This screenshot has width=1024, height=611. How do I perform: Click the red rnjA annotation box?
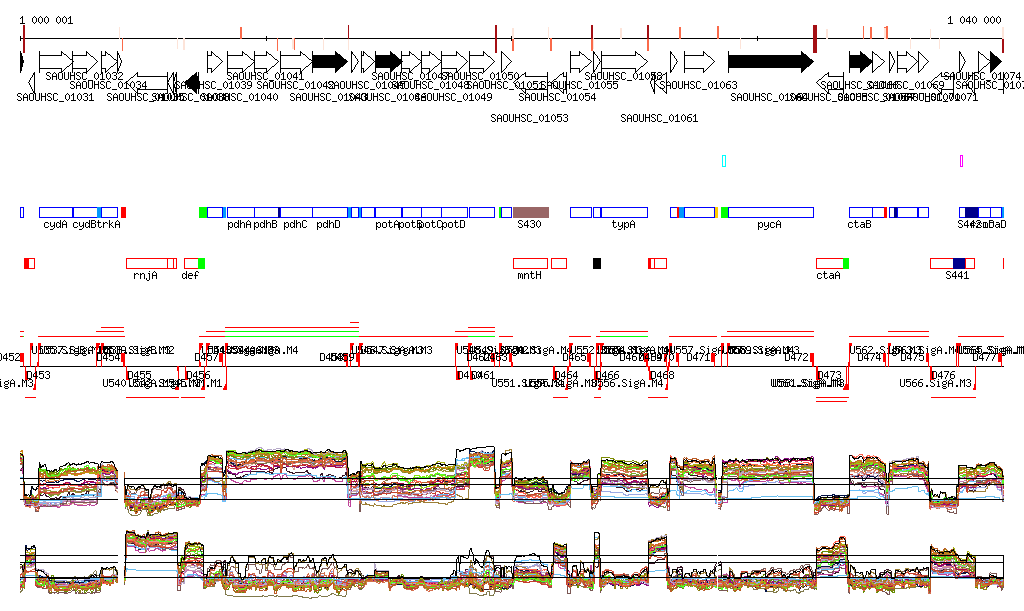147,263
